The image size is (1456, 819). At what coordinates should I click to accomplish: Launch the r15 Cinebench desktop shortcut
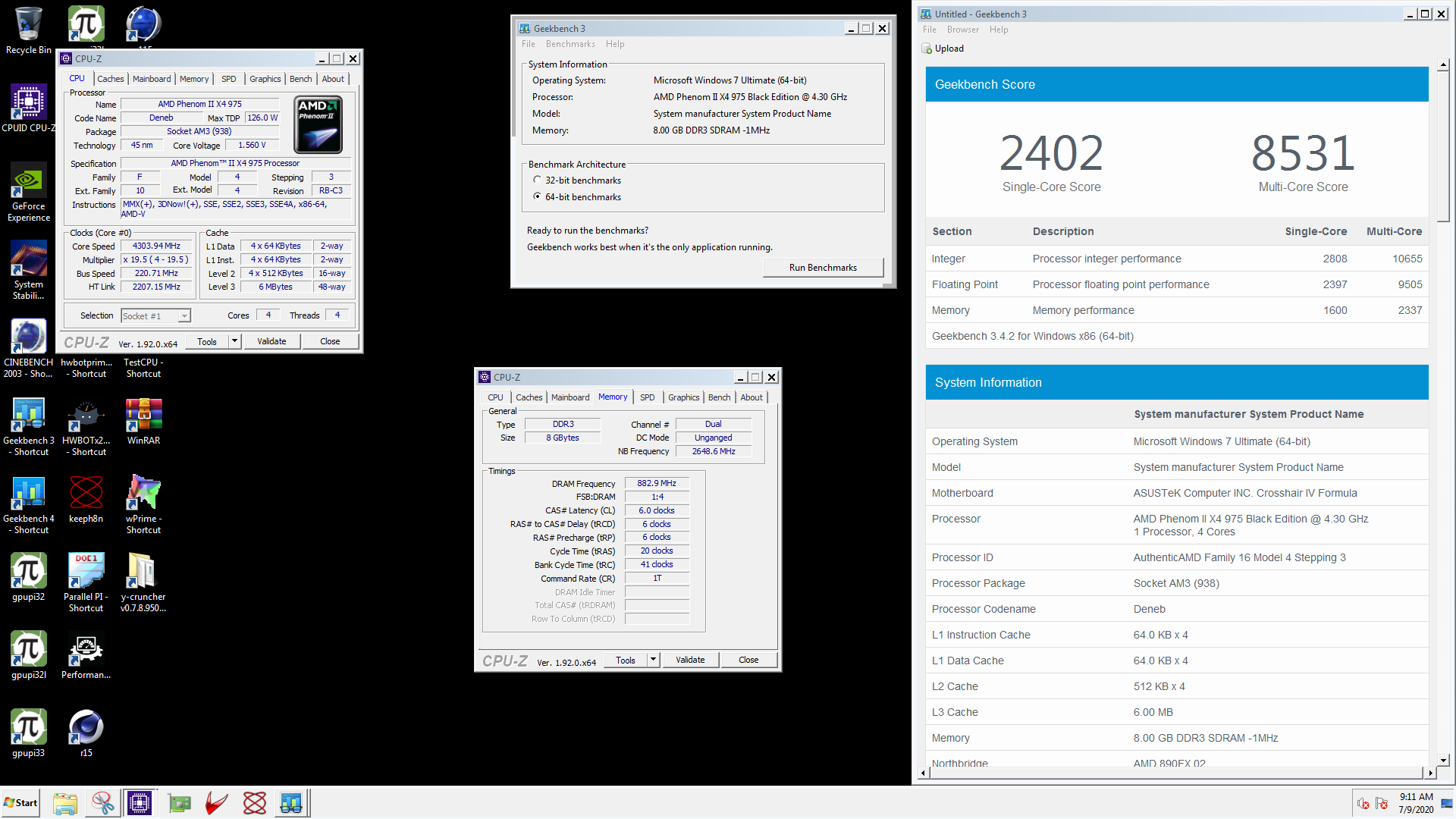[86, 734]
